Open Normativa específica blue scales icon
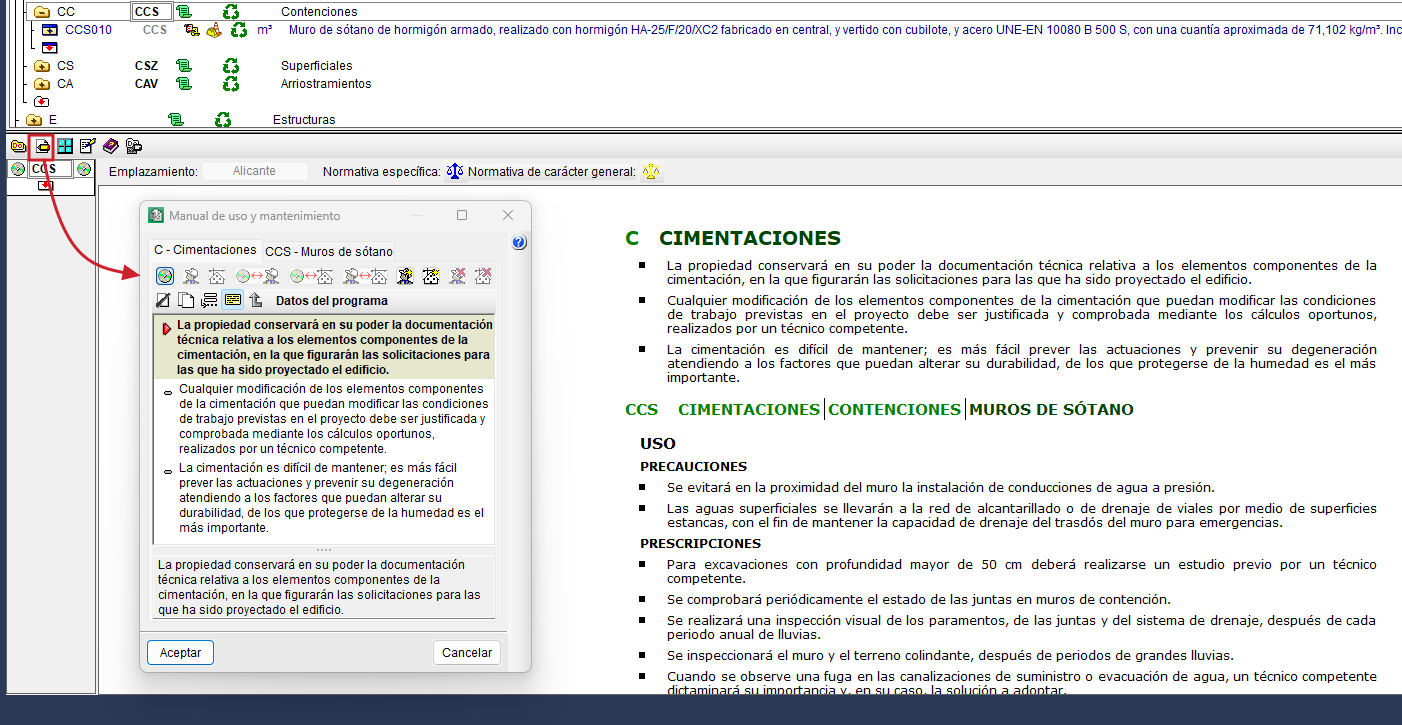The width and height of the screenshot is (1402, 725). 455,171
